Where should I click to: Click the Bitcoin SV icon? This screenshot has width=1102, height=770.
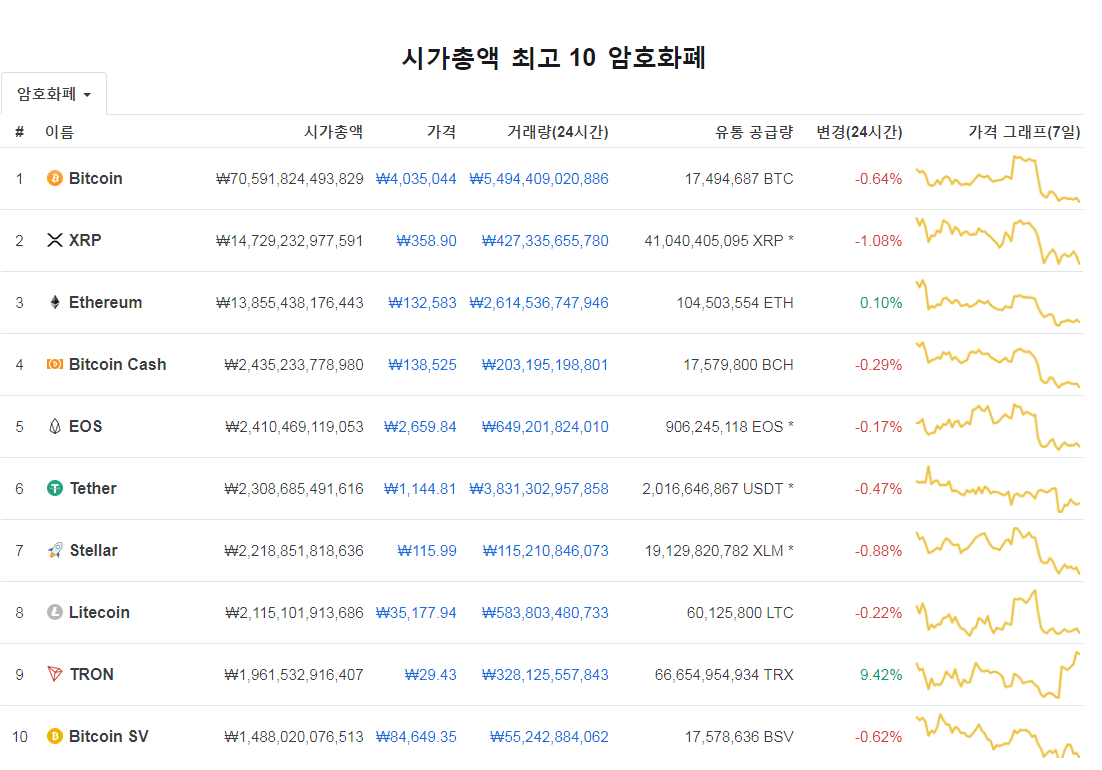click(x=55, y=736)
